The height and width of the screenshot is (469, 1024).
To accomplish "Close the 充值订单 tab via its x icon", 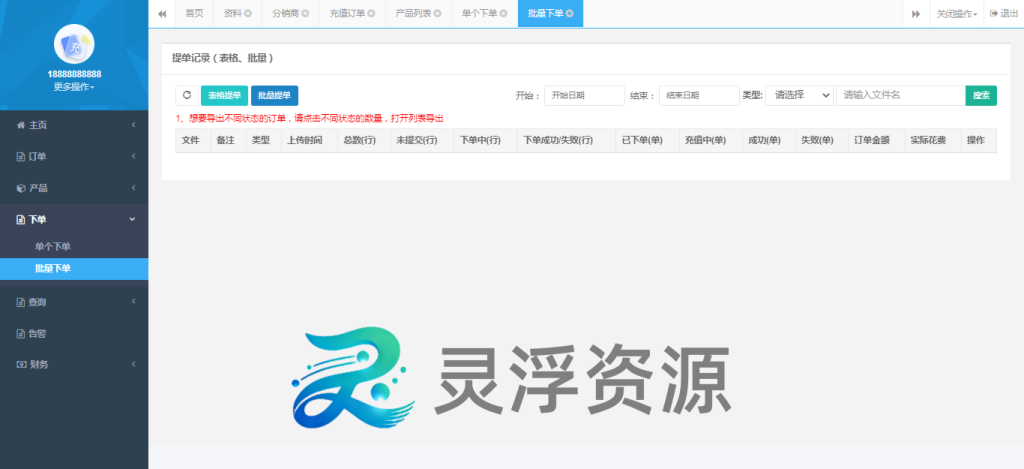I will pyautogui.click(x=372, y=14).
